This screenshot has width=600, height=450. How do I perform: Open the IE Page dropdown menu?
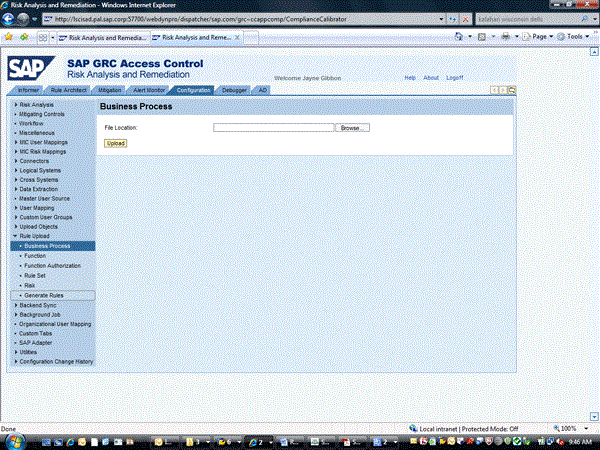pyautogui.click(x=541, y=37)
